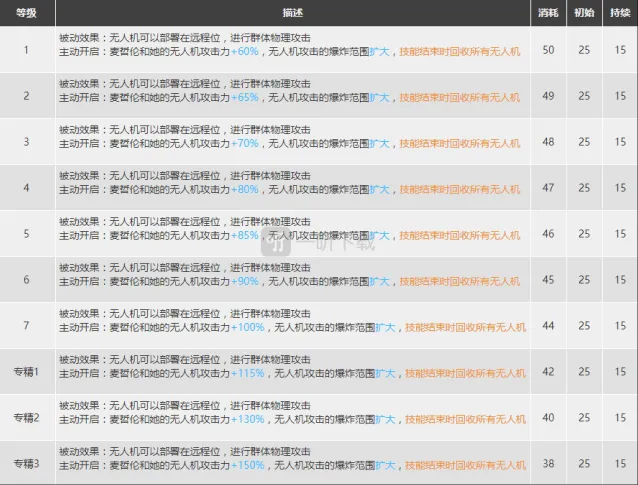
Task: Select the +100% attack bonus text
Action: [x=248, y=328]
